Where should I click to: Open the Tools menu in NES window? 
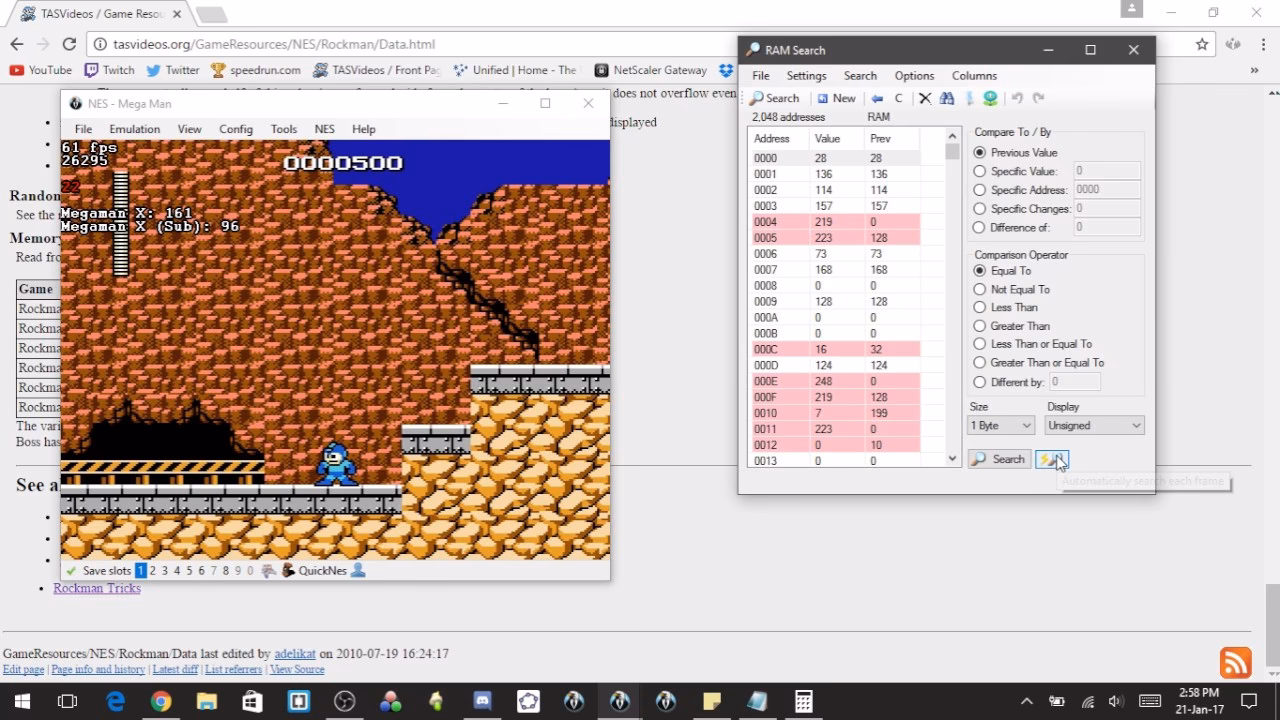tap(284, 129)
